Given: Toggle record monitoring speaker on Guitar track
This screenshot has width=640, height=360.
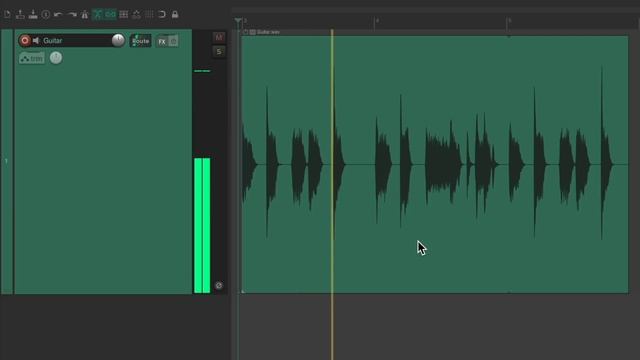Looking at the screenshot, I should [x=36, y=40].
